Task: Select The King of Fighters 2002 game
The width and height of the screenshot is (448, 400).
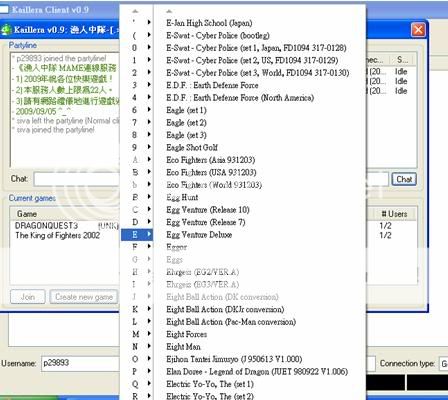Action: (57, 235)
